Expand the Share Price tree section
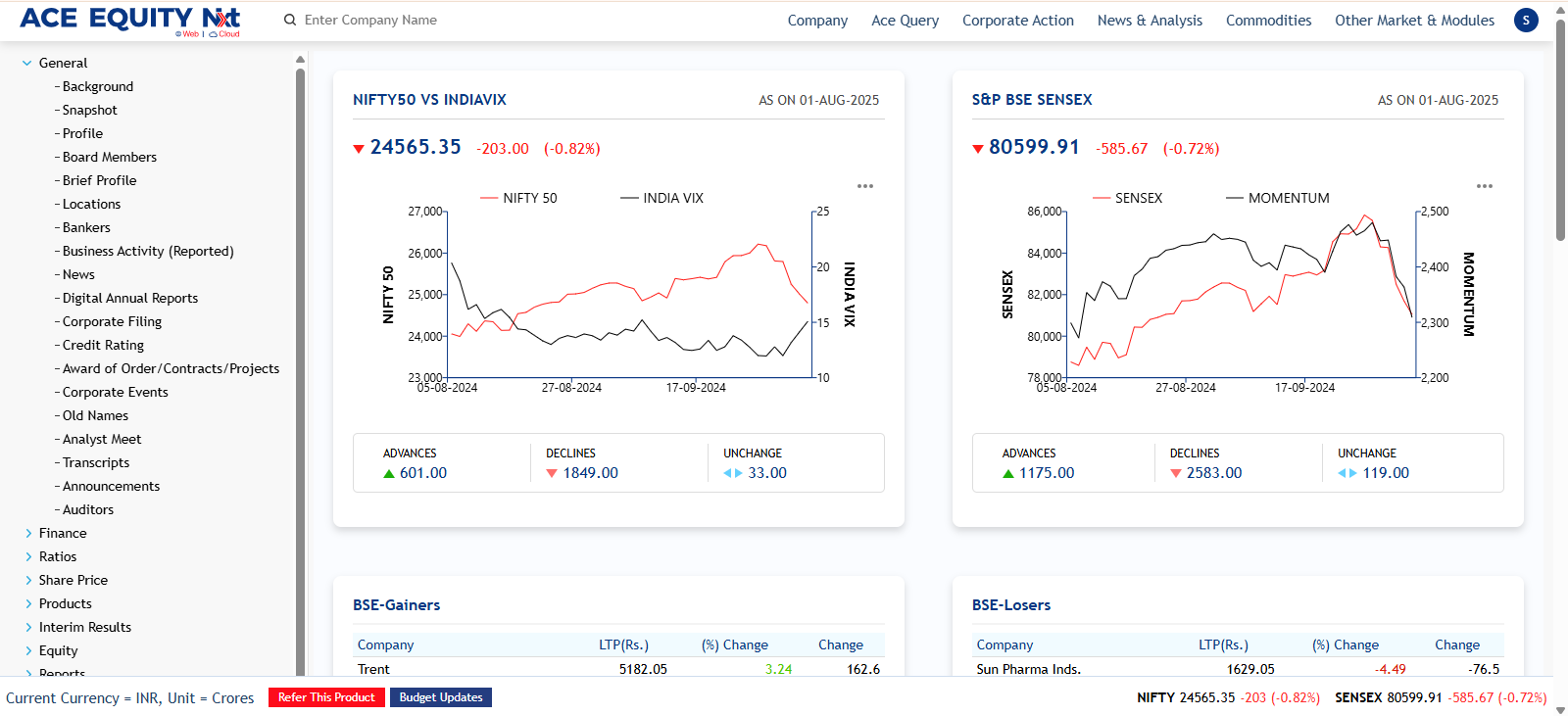Screen dimensions: 1568x716 coord(27,580)
